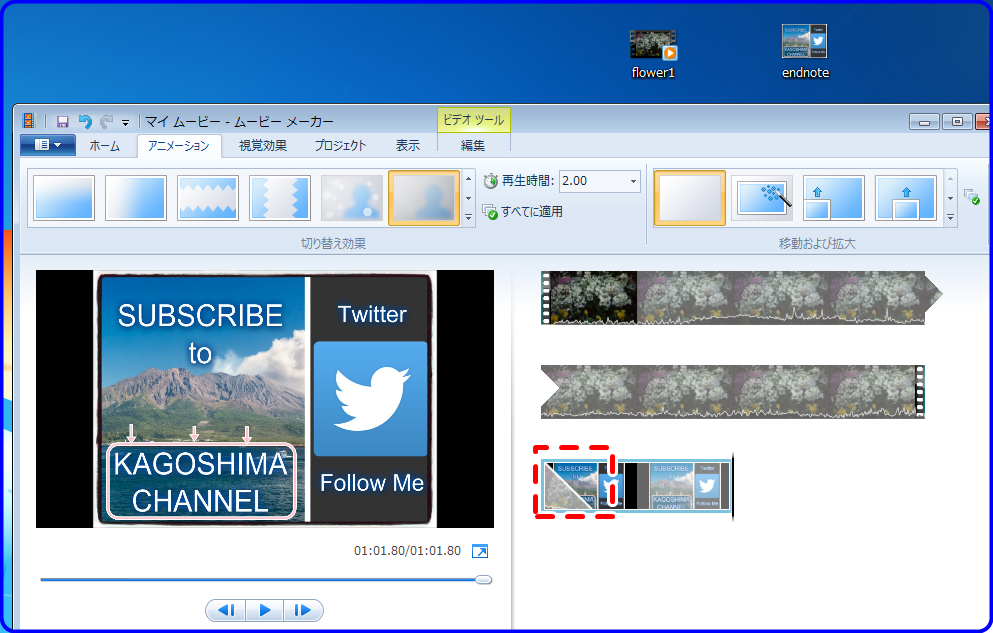993x633 pixels.
Task: Select pan up from bottom-center zoom effect
Action: pyautogui.click(x=906, y=197)
